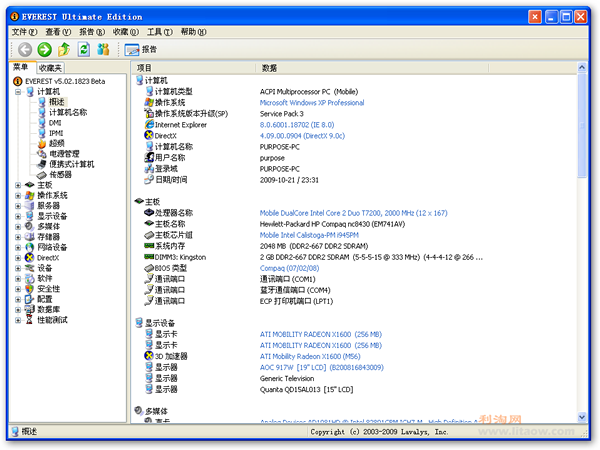This screenshot has height=450, width=600.
Task: Select 计算机名称 in the sidebar tree
Action: 68,112
